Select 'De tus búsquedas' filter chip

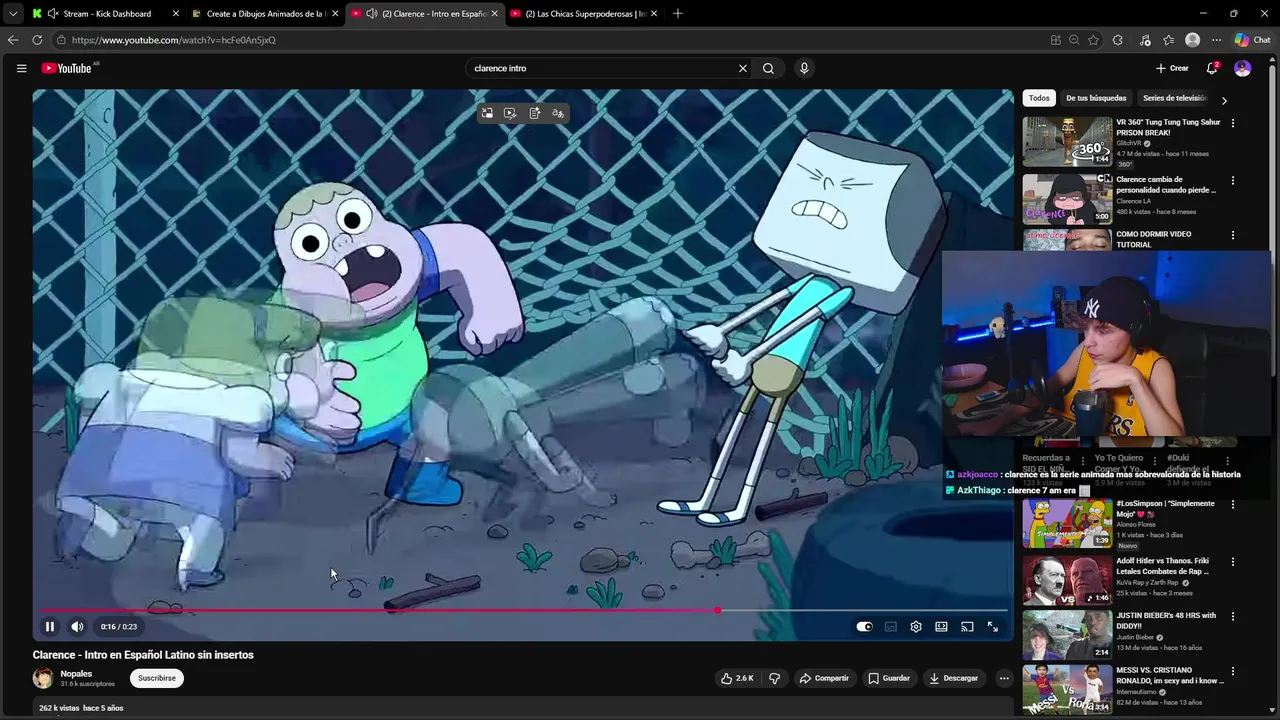click(1096, 98)
